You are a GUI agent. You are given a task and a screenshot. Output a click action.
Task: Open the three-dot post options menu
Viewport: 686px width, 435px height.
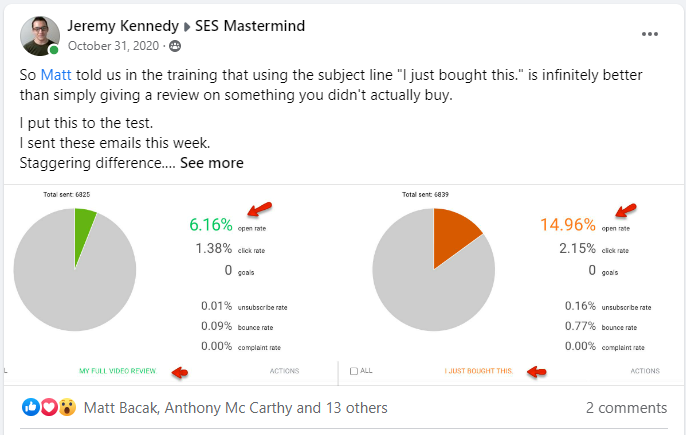tap(650, 34)
